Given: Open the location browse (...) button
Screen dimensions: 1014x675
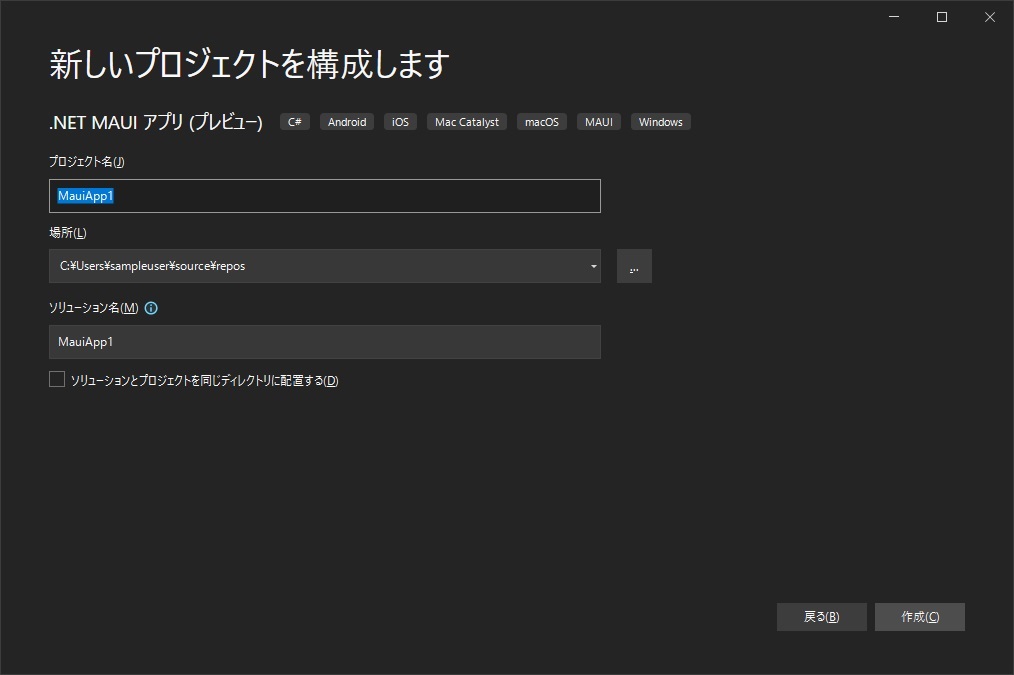Looking at the screenshot, I should tap(634, 266).
